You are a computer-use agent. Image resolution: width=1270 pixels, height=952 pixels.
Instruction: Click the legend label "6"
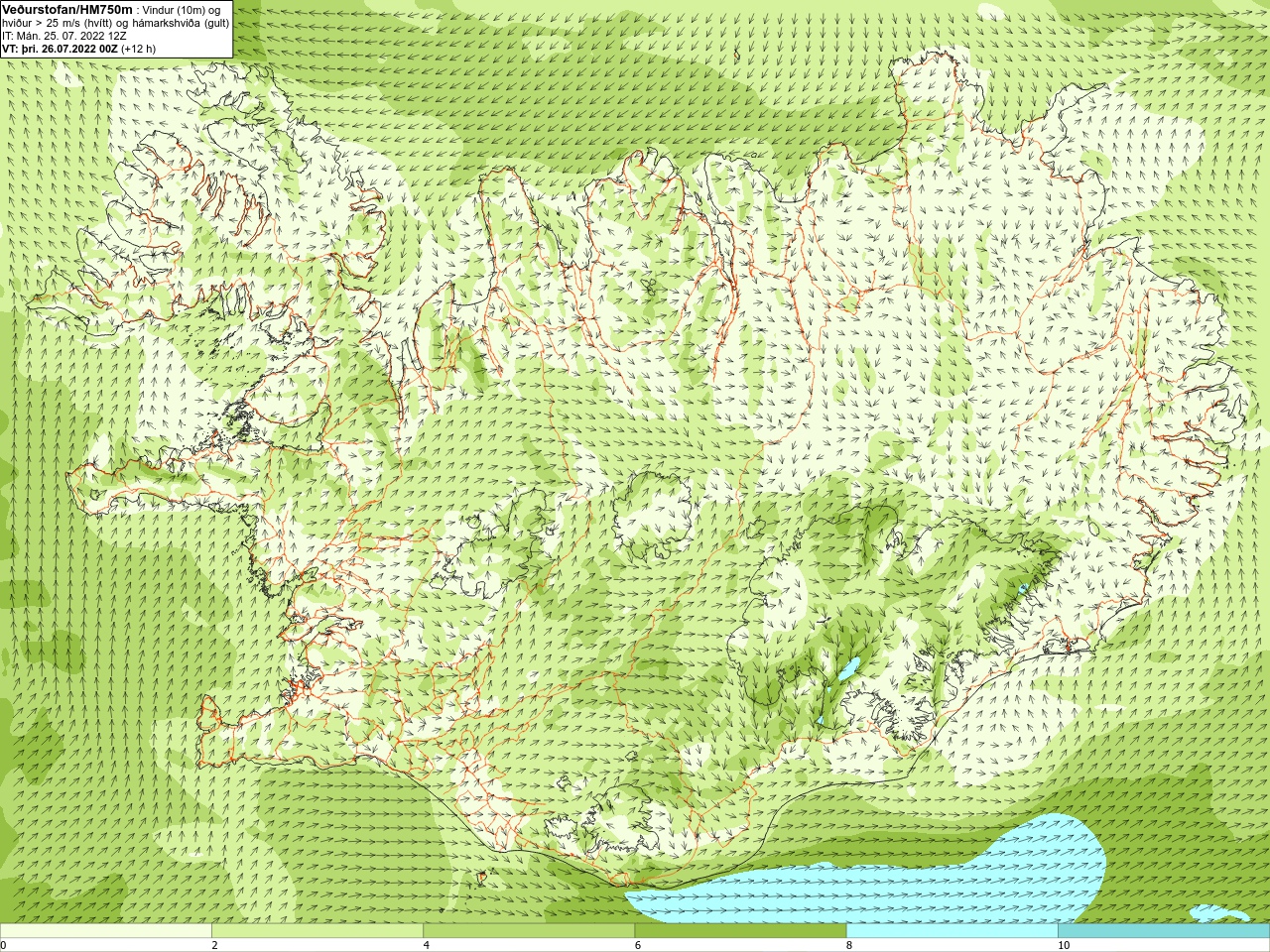638,945
